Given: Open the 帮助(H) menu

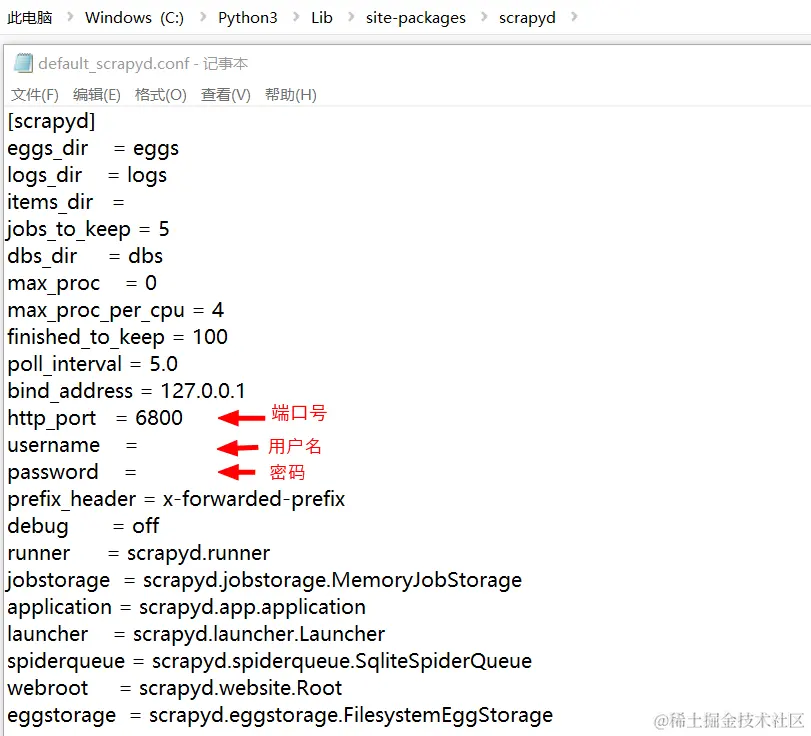Looking at the screenshot, I should 291,95.
